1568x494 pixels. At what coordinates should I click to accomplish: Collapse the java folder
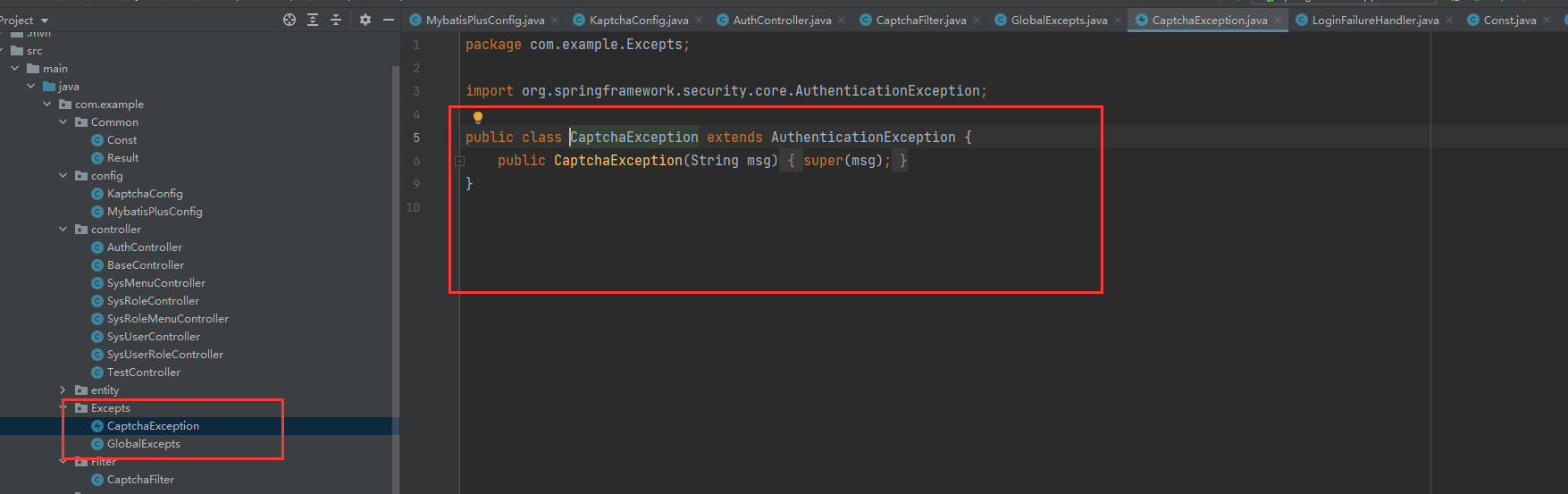click(31, 87)
